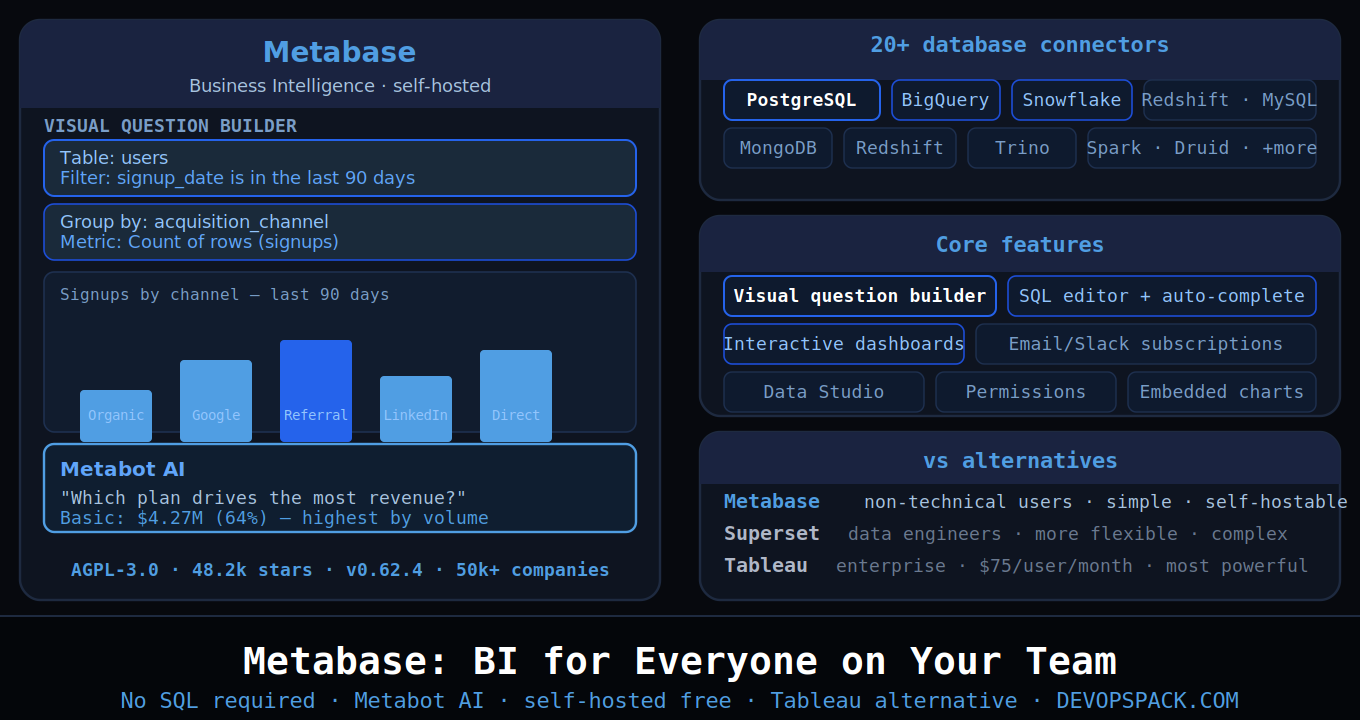1360x720 pixels.
Task: Click the Superset row label
Action: pos(772,534)
